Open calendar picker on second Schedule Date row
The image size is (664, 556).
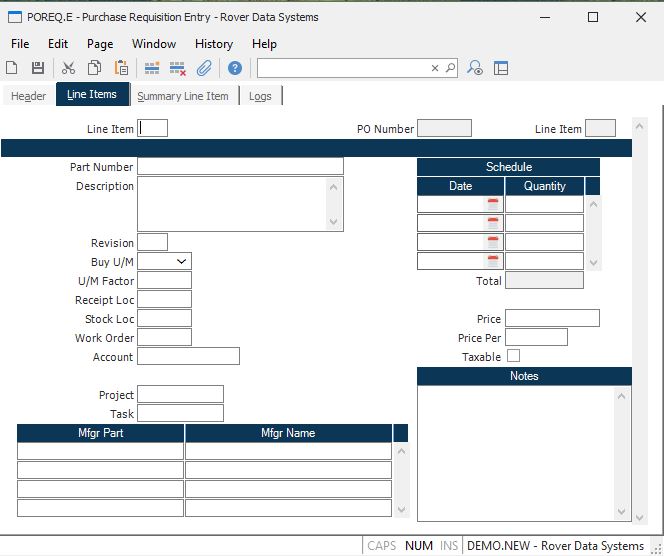[492, 223]
